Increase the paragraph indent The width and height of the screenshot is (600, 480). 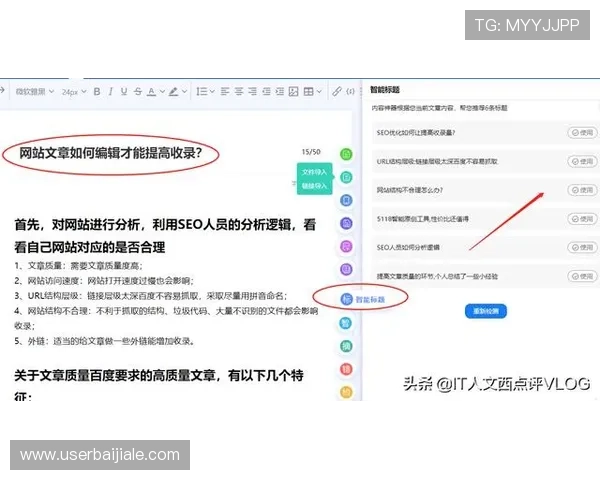coord(280,91)
